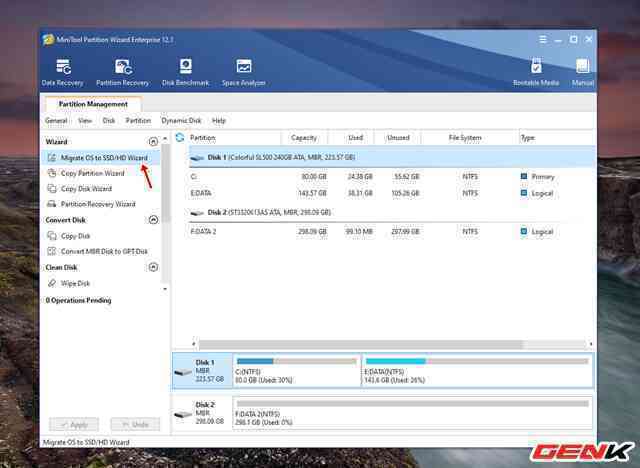Open the Dynamic Disk menu

click(x=181, y=121)
